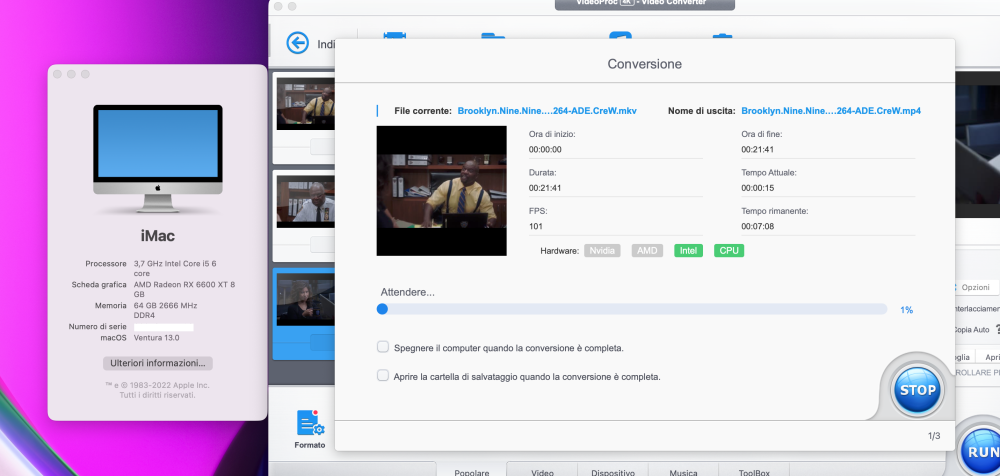Click the Tempo rimanente value 00:07:08

tap(757, 227)
